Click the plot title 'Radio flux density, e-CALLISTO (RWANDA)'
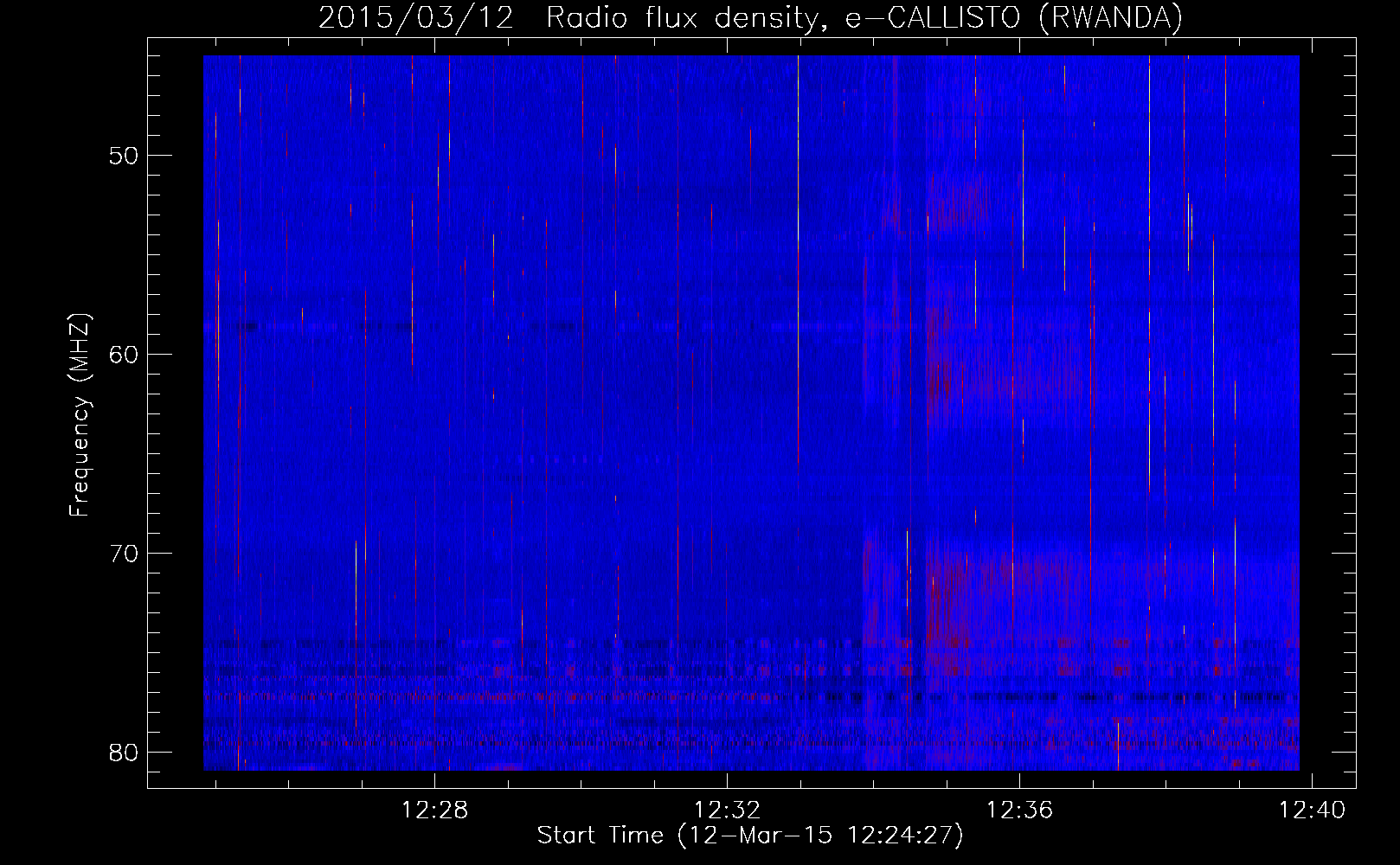 [864, 17]
